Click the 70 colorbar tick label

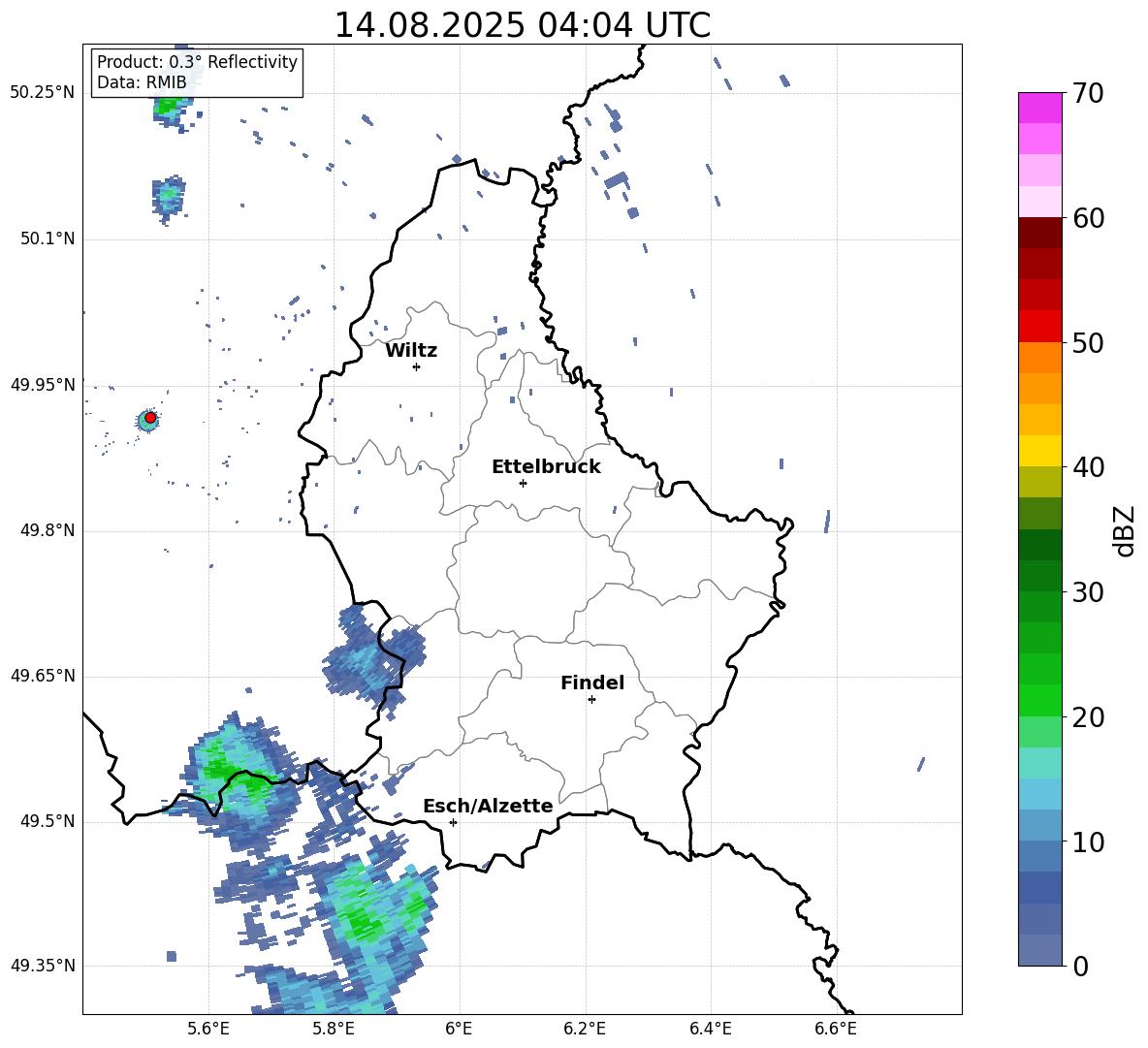pyautogui.click(x=1088, y=93)
